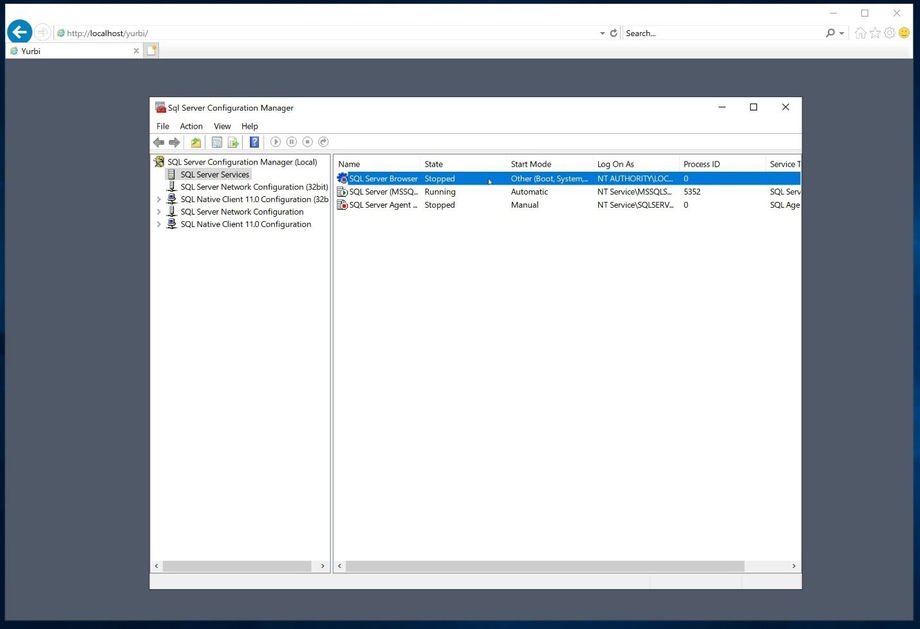Expand the SQL Server Network Configuration node
Screen dimensions: 920x629
point(159,212)
